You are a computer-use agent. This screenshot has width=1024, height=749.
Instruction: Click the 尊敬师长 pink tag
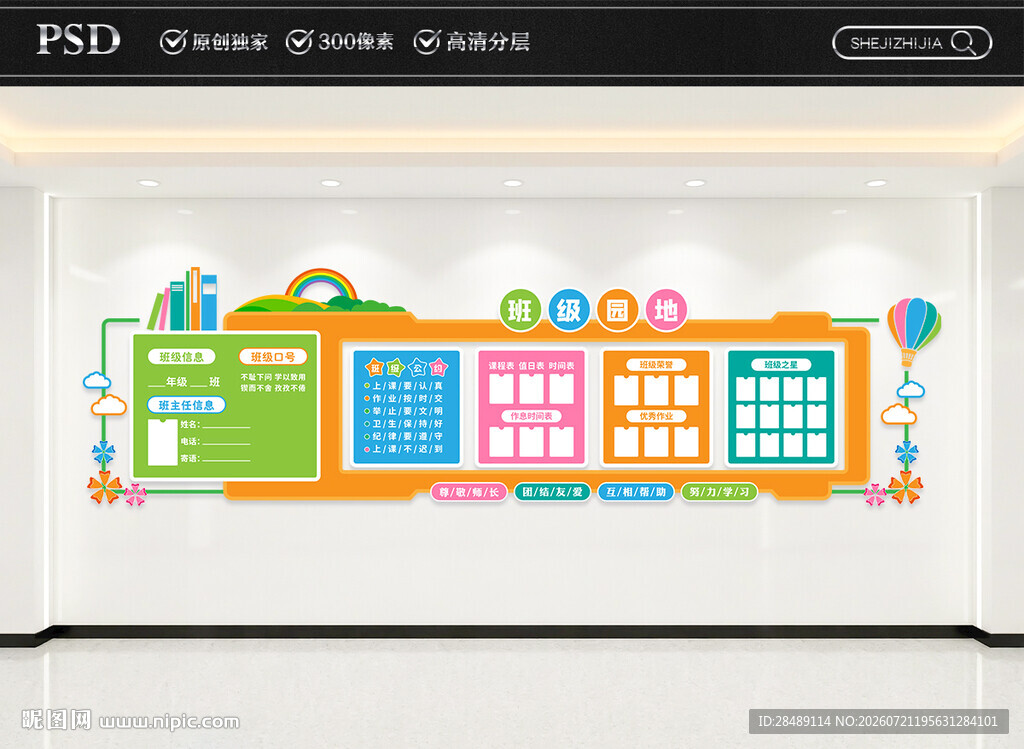point(469,492)
